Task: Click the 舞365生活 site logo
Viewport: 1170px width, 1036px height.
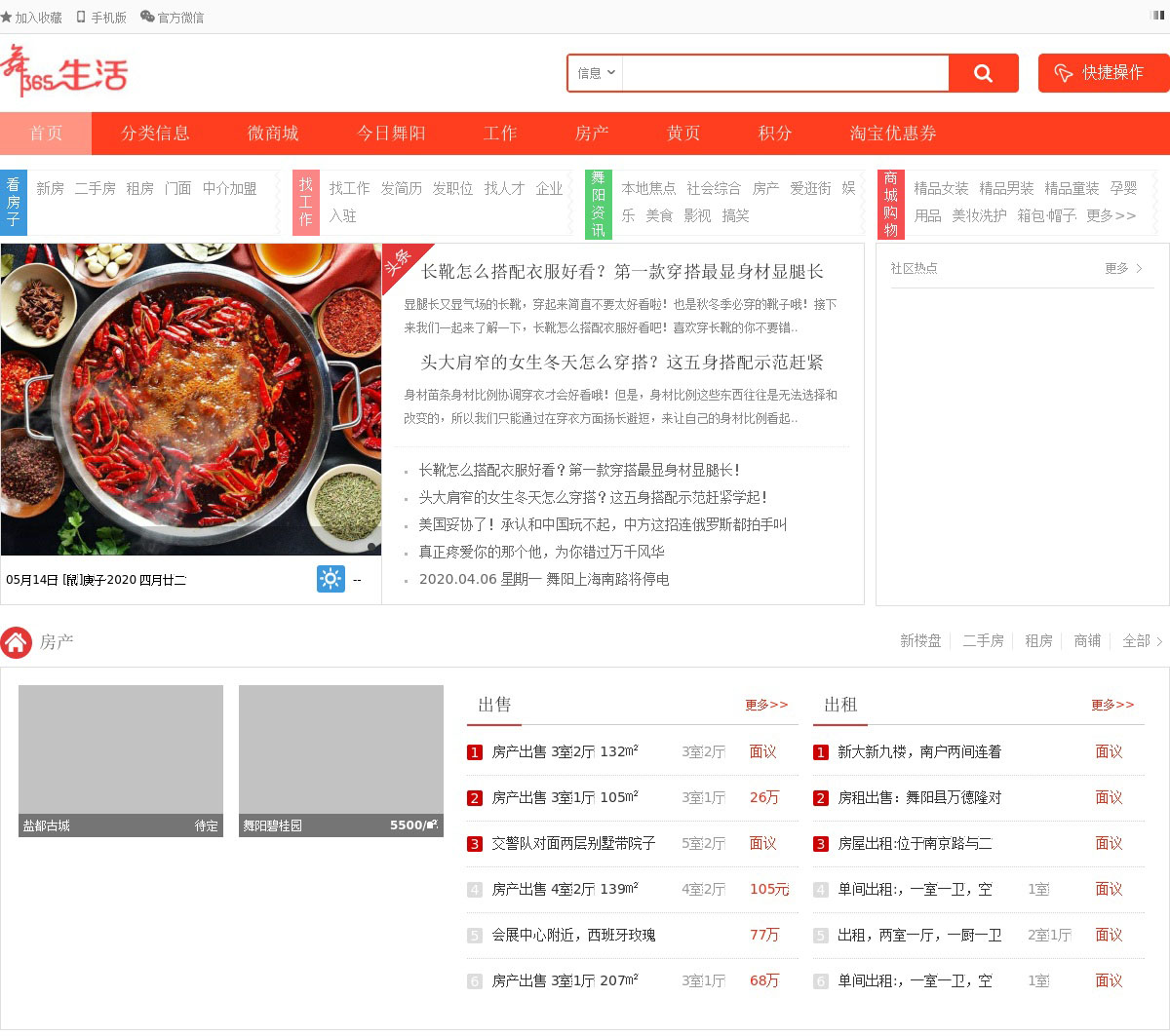Action: point(64,70)
